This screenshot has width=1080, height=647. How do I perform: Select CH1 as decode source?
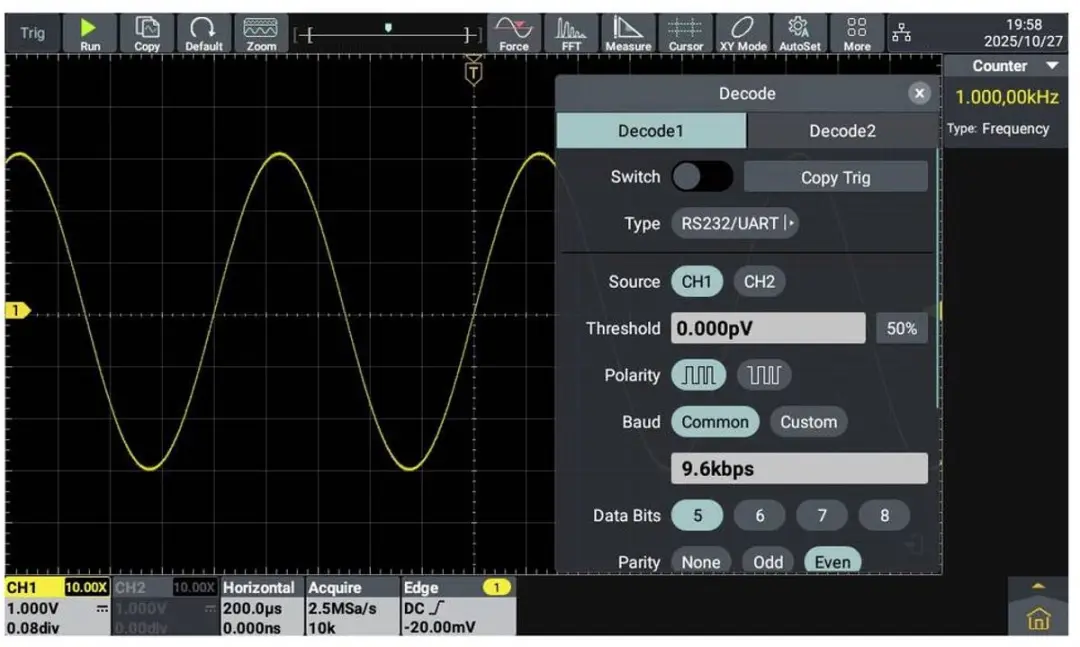696,281
